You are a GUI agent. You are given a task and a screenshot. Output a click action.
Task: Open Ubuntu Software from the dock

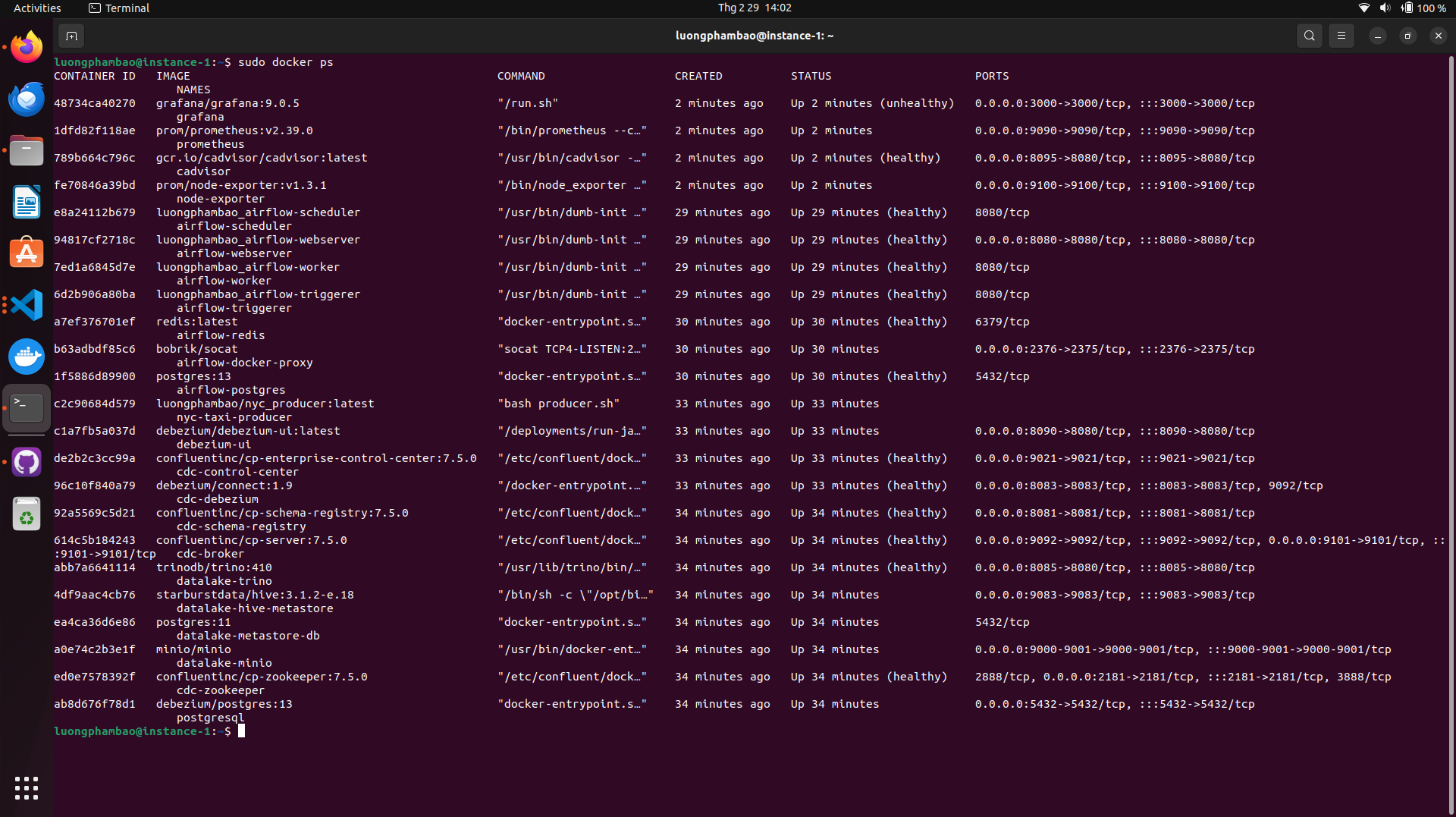click(27, 253)
